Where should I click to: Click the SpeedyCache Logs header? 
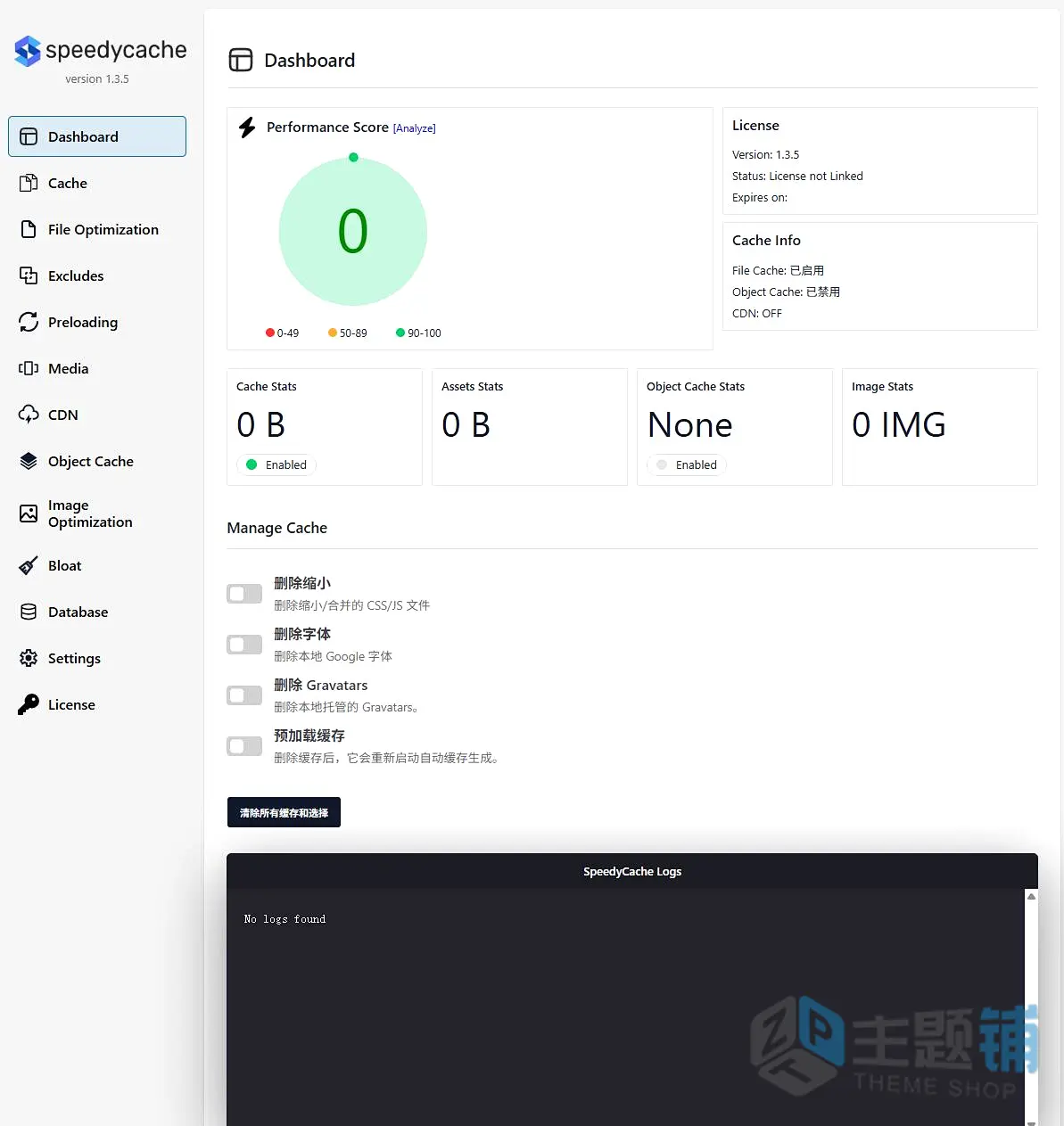[x=632, y=871]
